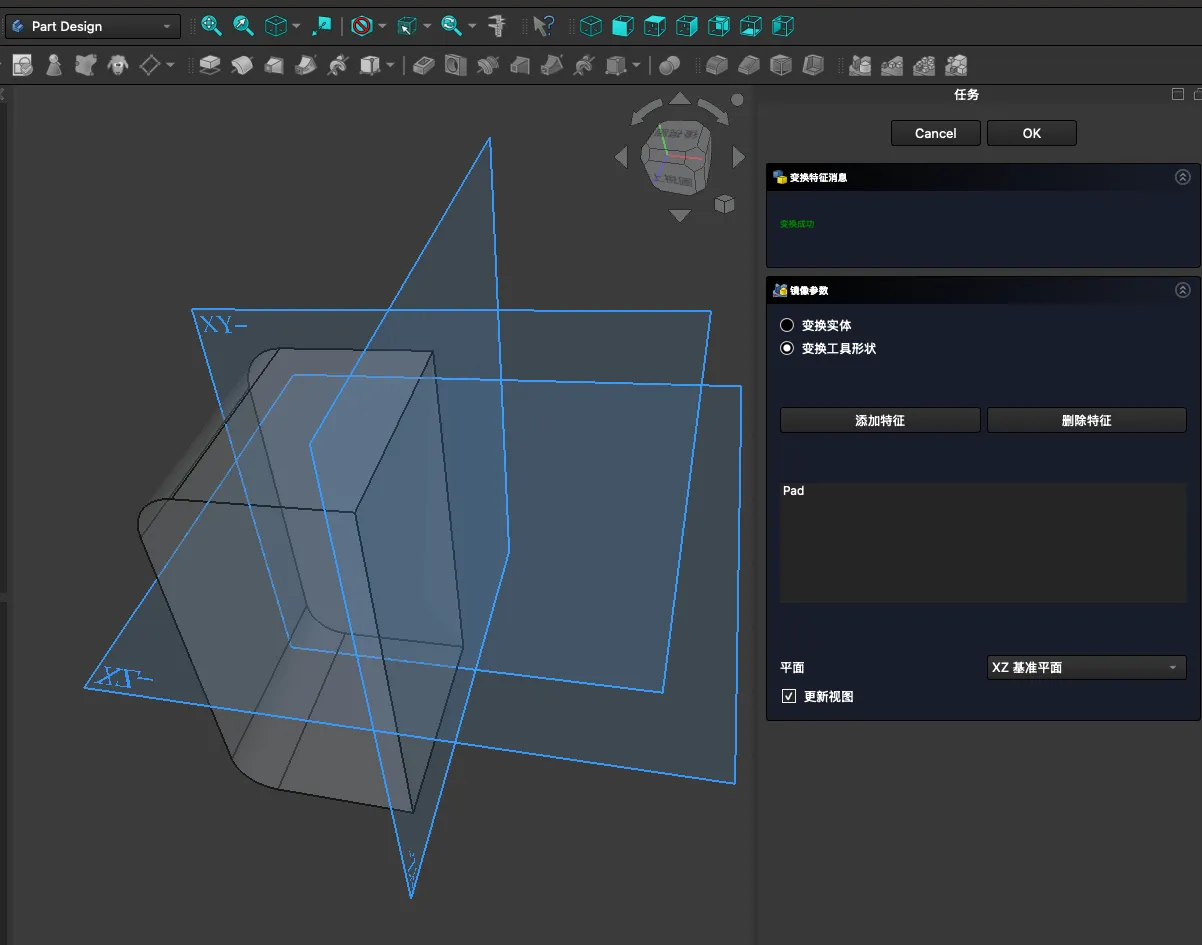
Task: Click the Boolean operation spheres icon
Action: [669, 66]
